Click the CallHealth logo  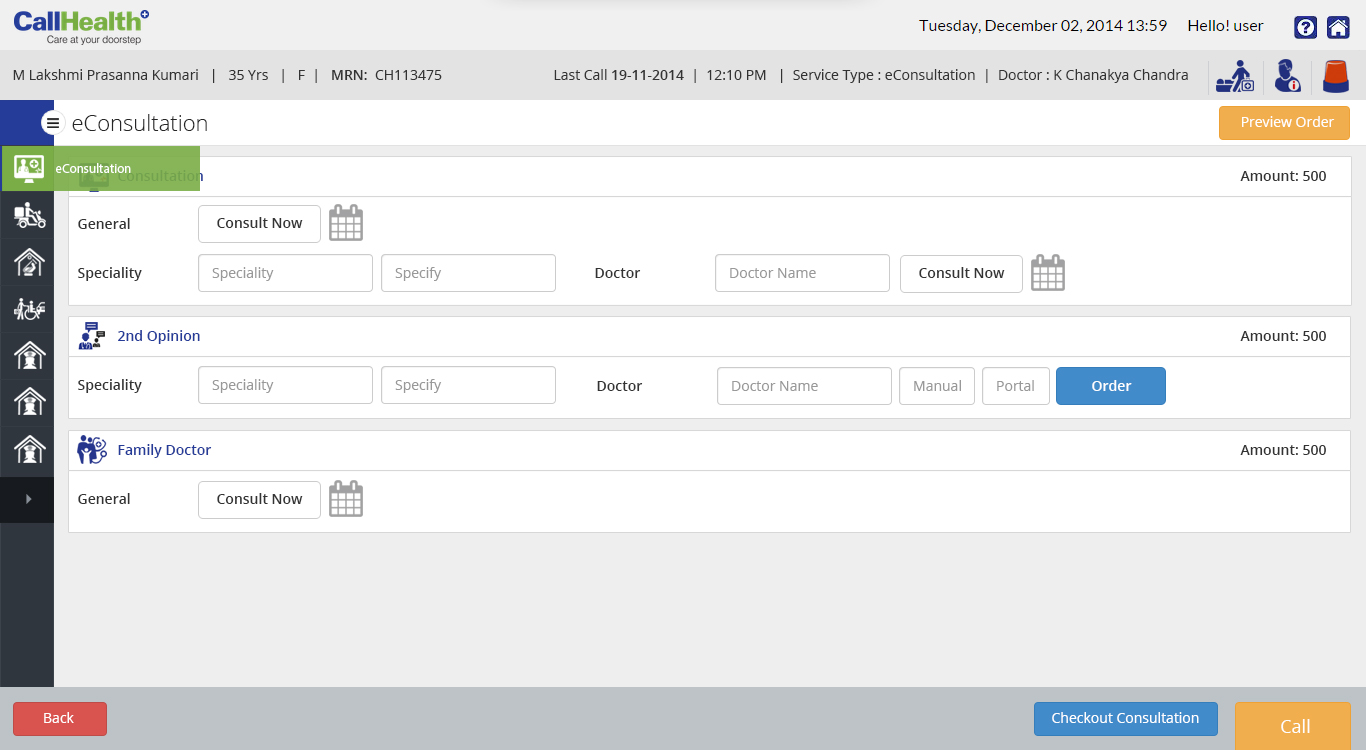tap(81, 26)
